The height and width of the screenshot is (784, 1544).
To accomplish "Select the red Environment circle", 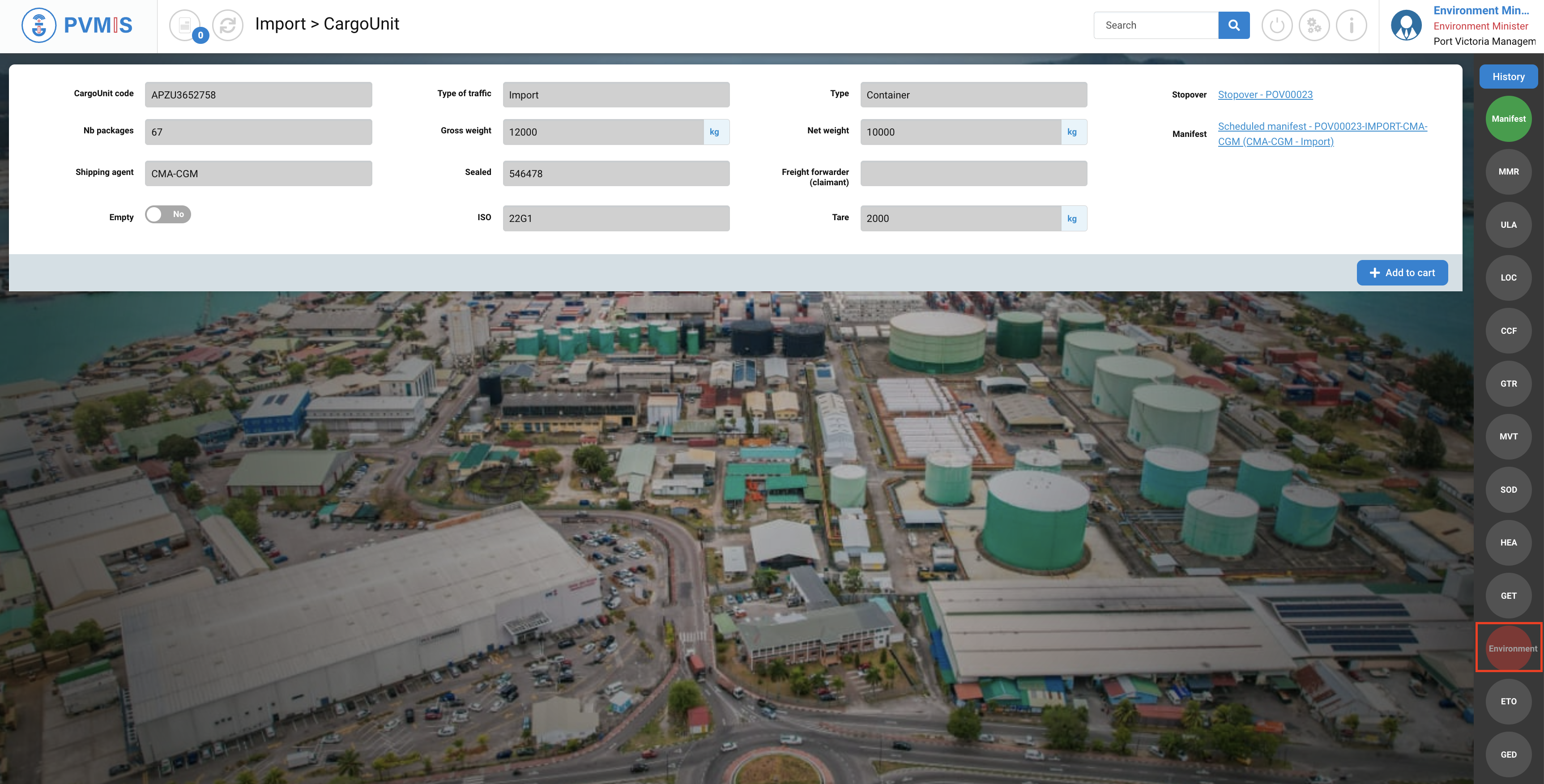I will pos(1508,648).
